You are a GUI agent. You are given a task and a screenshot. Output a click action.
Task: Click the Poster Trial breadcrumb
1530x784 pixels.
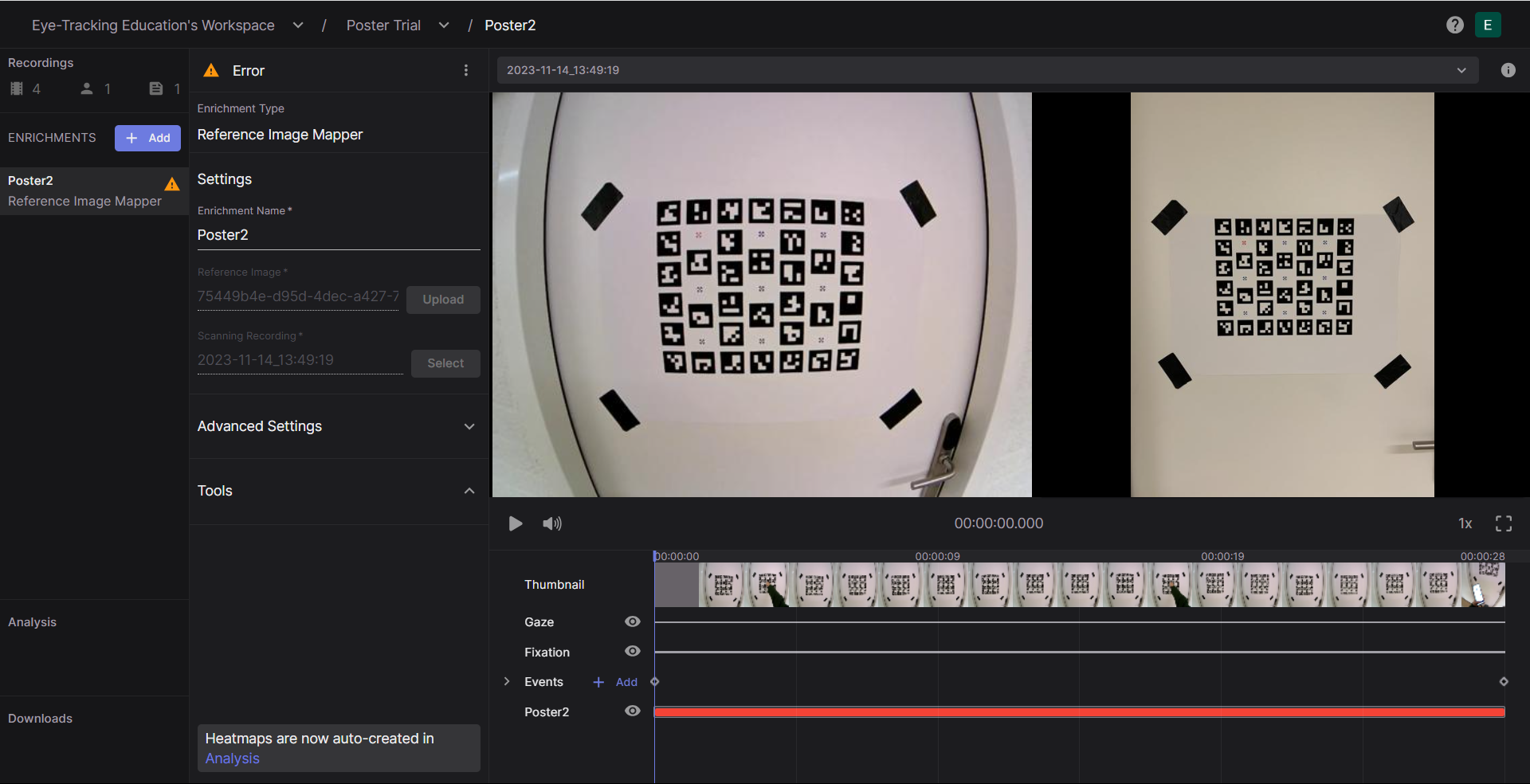point(383,25)
